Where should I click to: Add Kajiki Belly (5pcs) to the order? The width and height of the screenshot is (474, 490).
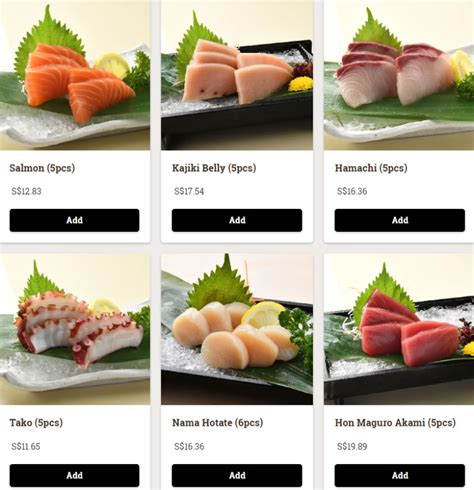click(x=237, y=220)
